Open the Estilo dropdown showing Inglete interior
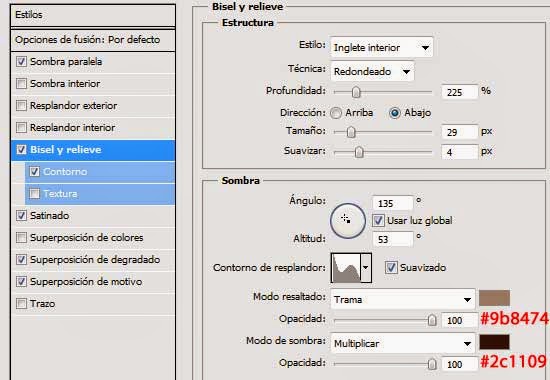The width and height of the screenshot is (550, 380). (x=381, y=47)
